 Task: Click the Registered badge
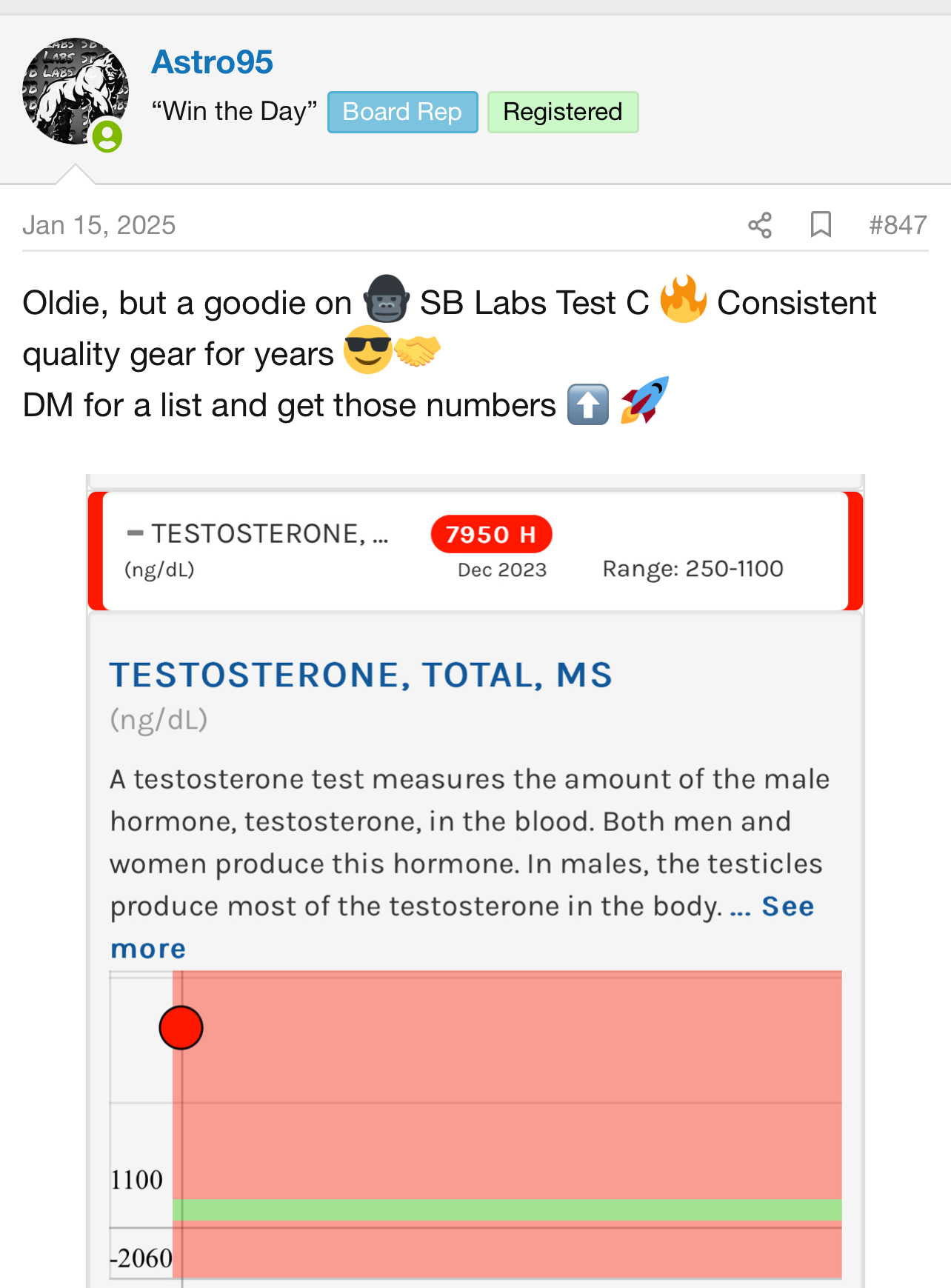pyautogui.click(x=562, y=112)
